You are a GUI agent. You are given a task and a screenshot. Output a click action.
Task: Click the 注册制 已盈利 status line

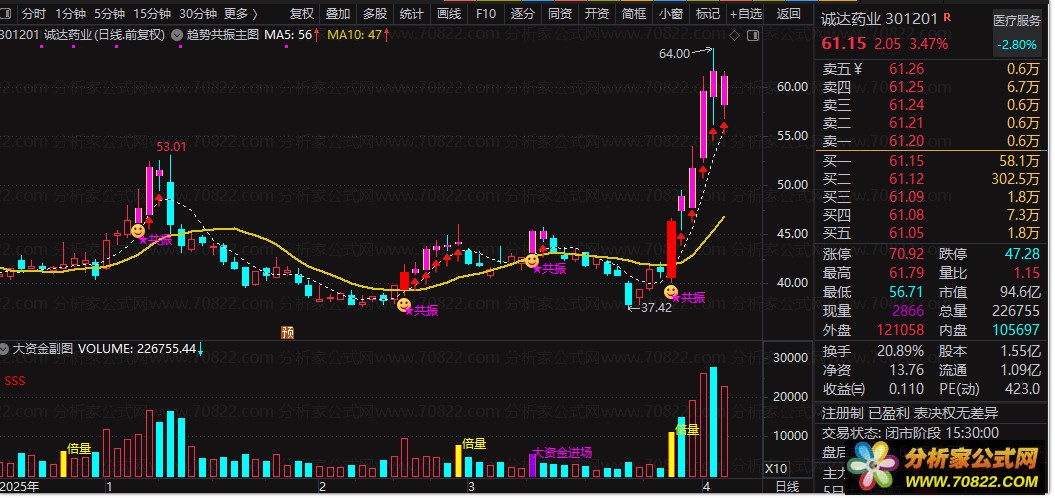pyautogui.click(x=911, y=413)
